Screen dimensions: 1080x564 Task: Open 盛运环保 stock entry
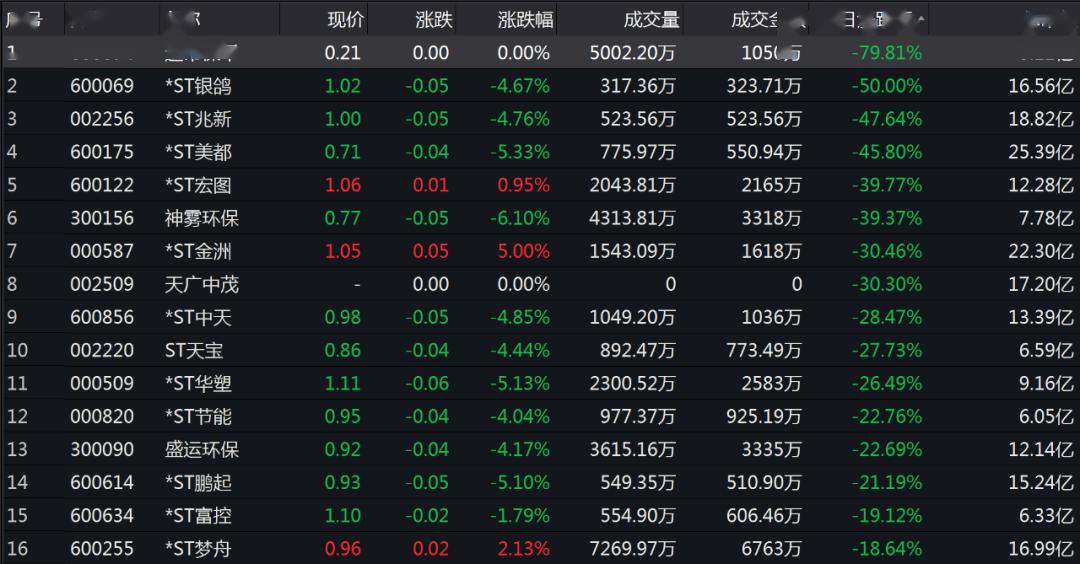click(x=202, y=449)
